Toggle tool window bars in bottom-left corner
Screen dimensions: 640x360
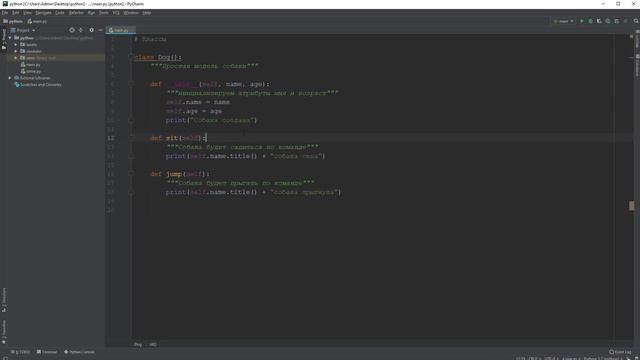tap(5, 358)
